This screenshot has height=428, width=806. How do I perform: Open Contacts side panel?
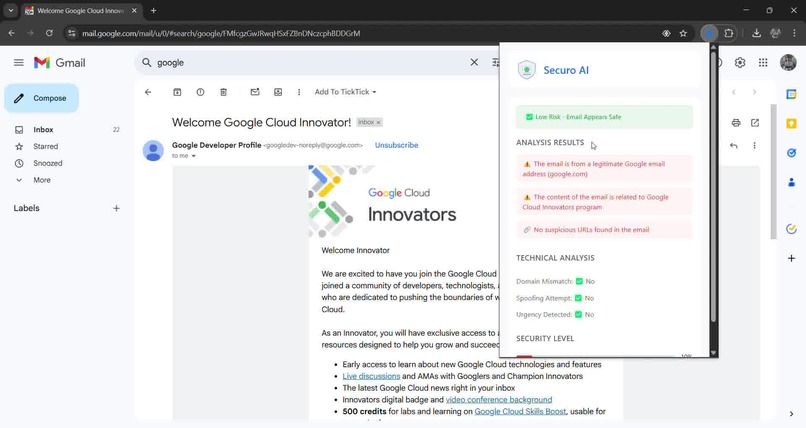point(791,182)
